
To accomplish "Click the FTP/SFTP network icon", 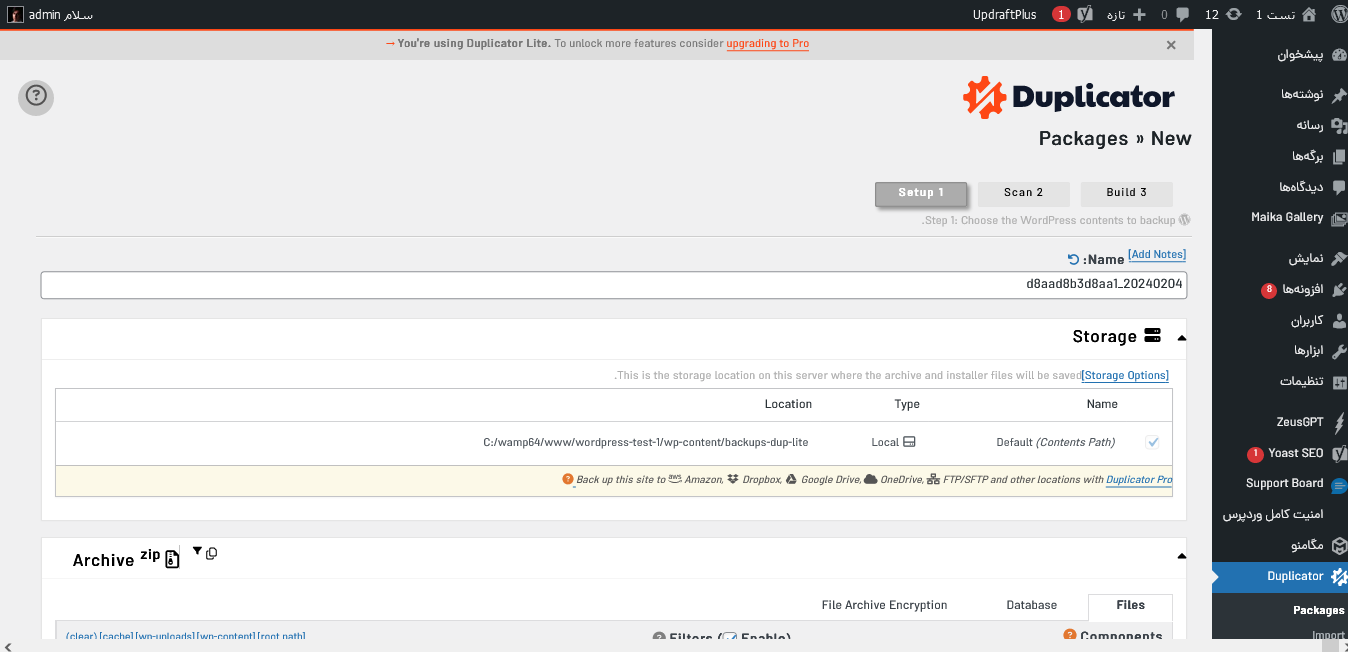I will (934, 480).
